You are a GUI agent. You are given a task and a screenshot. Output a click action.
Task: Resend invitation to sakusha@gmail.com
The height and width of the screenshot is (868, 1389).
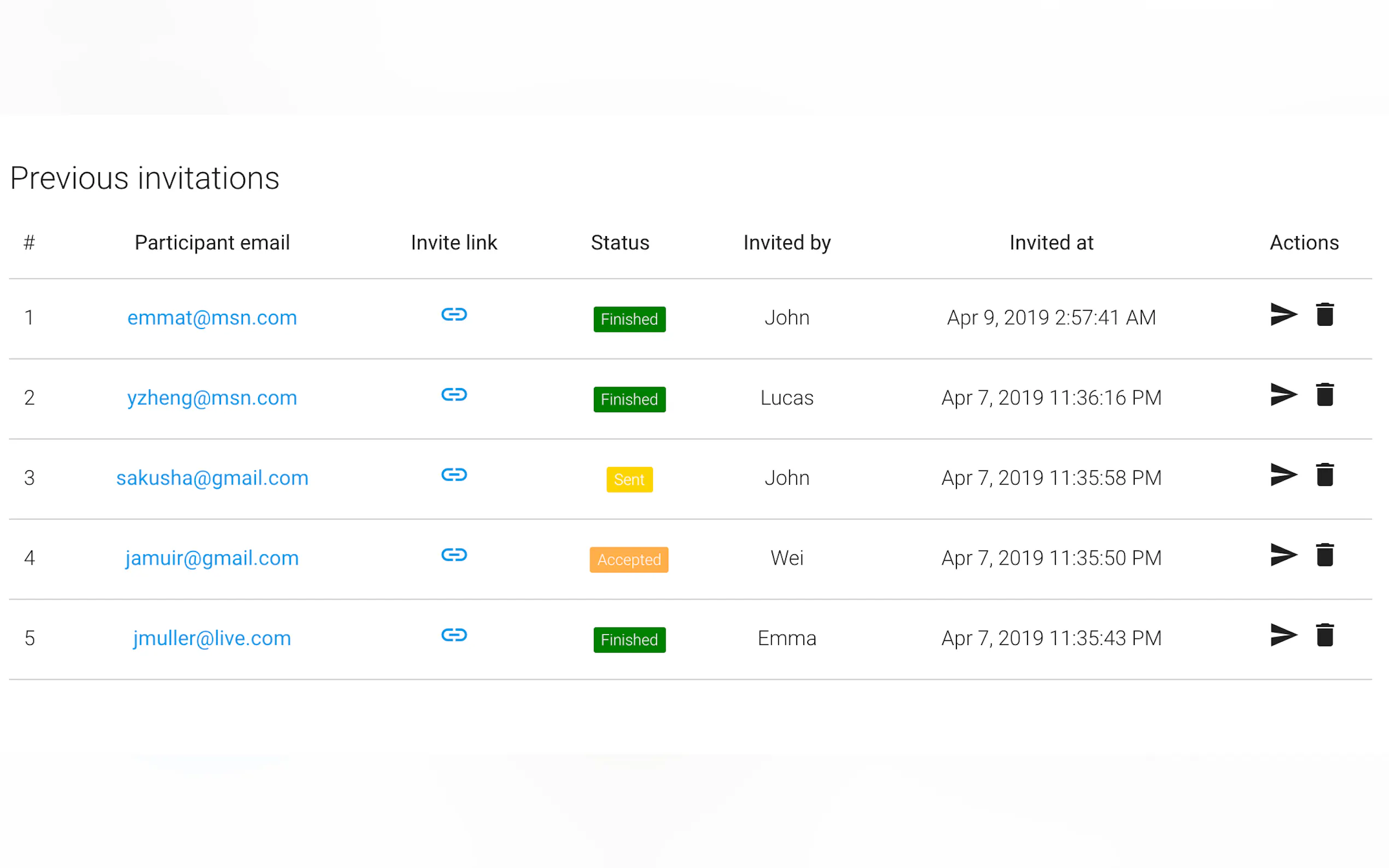(x=1283, y=475)
